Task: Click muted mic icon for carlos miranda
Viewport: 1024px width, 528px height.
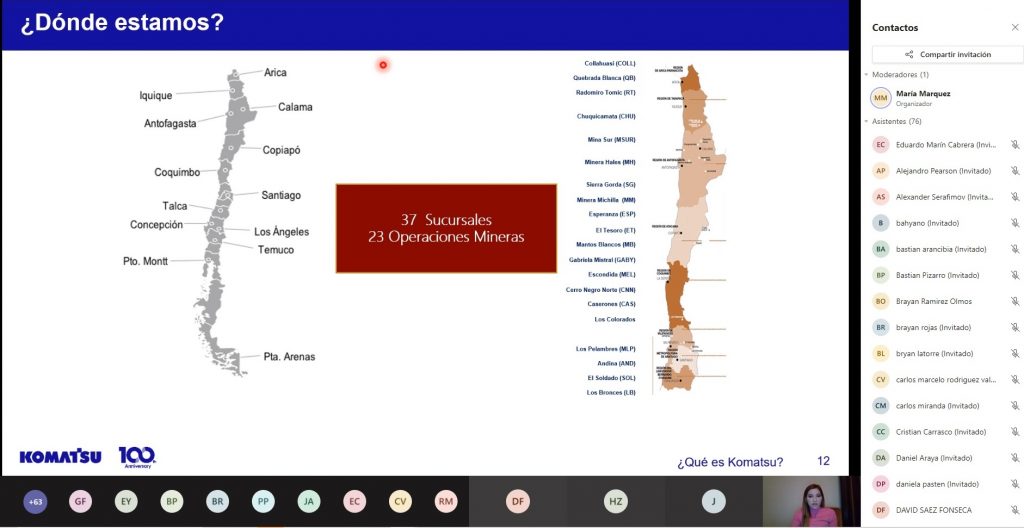Action: click(1015, 406)
